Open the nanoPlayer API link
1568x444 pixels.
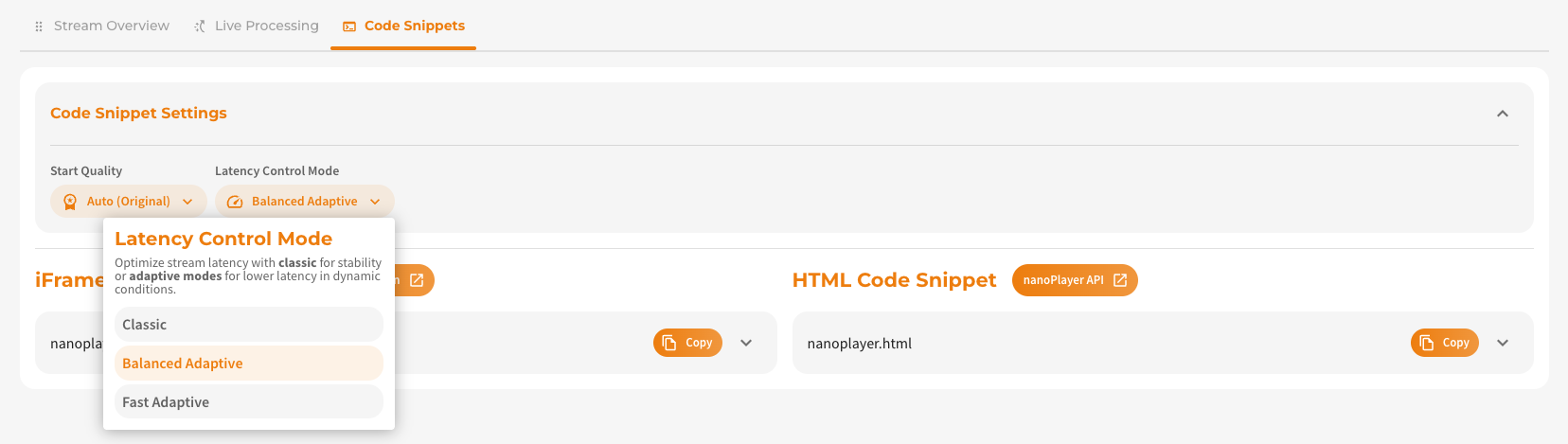(1075, 280)
